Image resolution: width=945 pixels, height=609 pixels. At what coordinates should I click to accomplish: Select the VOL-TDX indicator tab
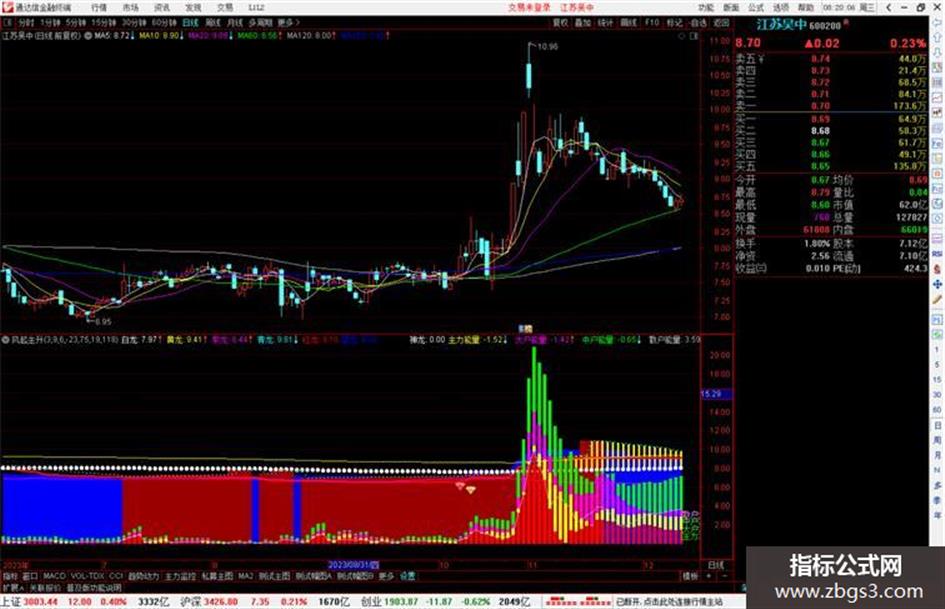tap(88, 576)
